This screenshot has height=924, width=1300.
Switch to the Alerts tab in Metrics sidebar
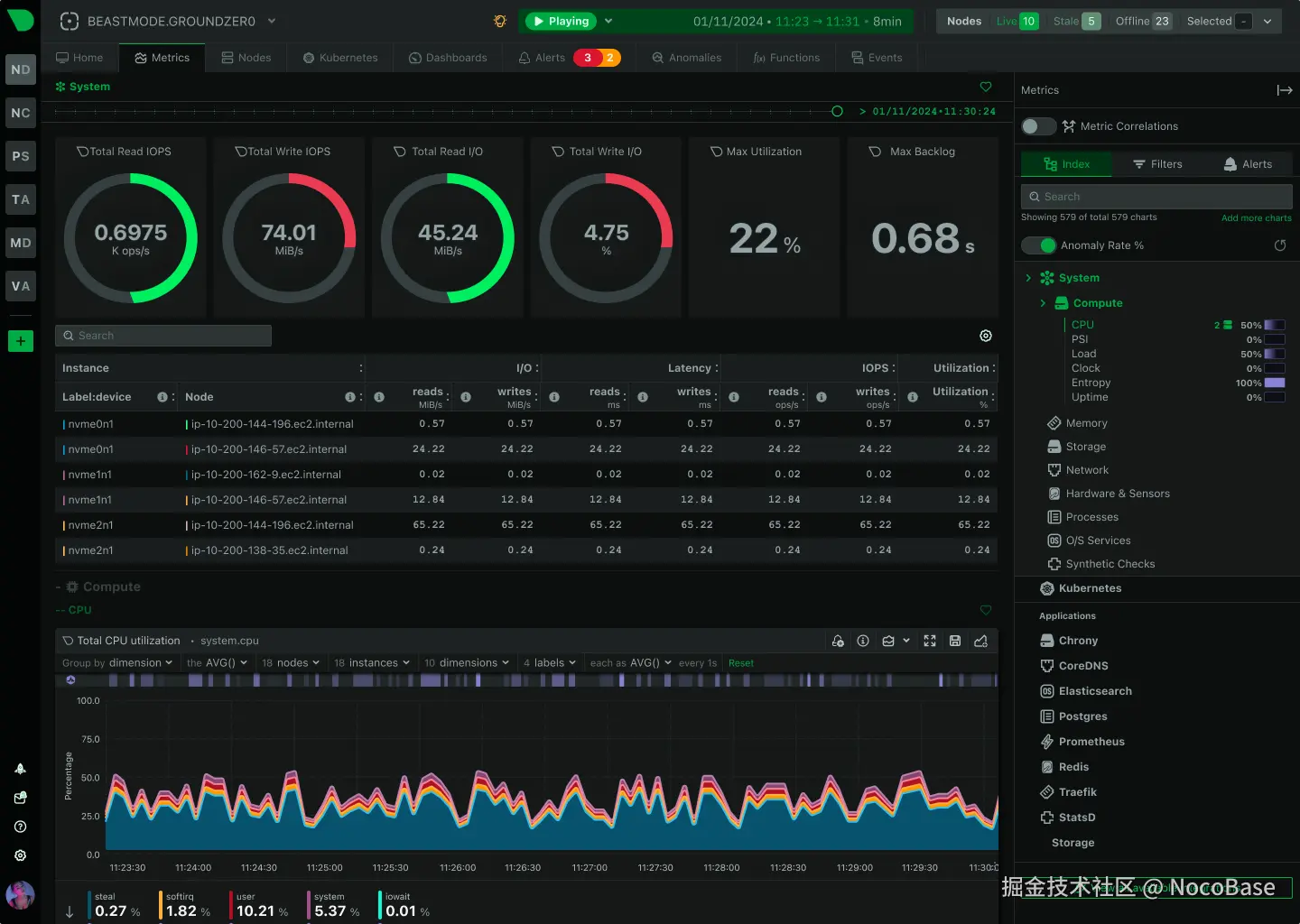(x=1249, y=163)
